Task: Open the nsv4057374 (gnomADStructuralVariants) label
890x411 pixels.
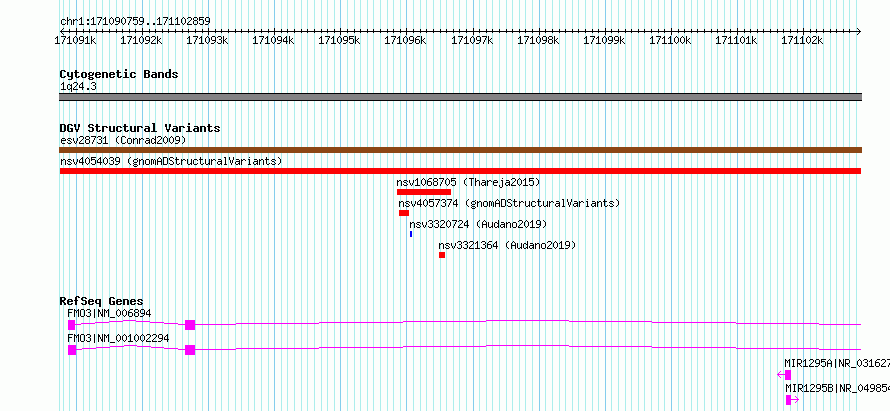Action: [x=509, y=203]
